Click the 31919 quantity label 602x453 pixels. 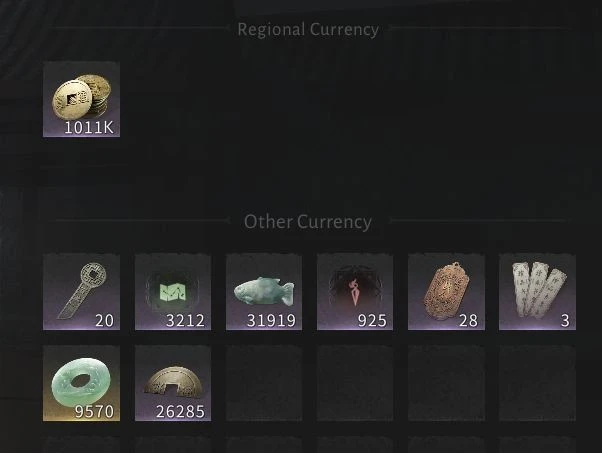[x=271, y=321]
